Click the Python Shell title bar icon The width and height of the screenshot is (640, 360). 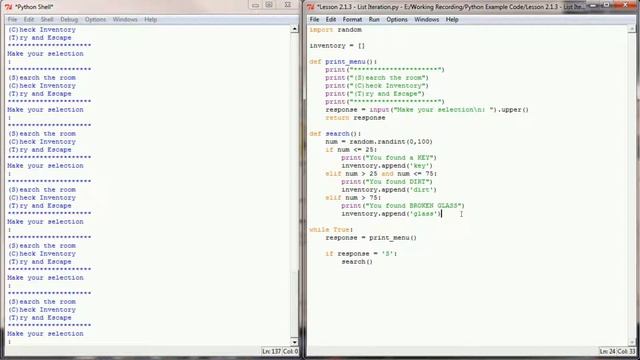pyautogui.click(x=9, y=7)
